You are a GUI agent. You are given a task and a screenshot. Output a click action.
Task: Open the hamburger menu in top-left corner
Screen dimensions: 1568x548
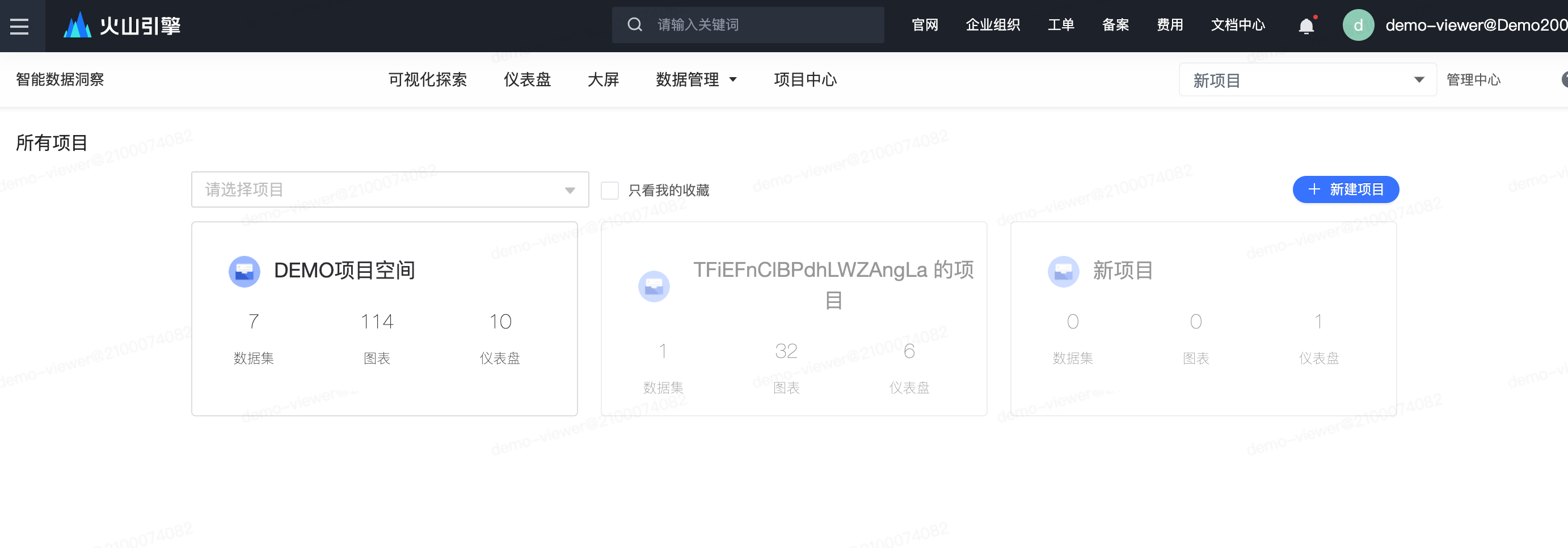pos(19,26)
